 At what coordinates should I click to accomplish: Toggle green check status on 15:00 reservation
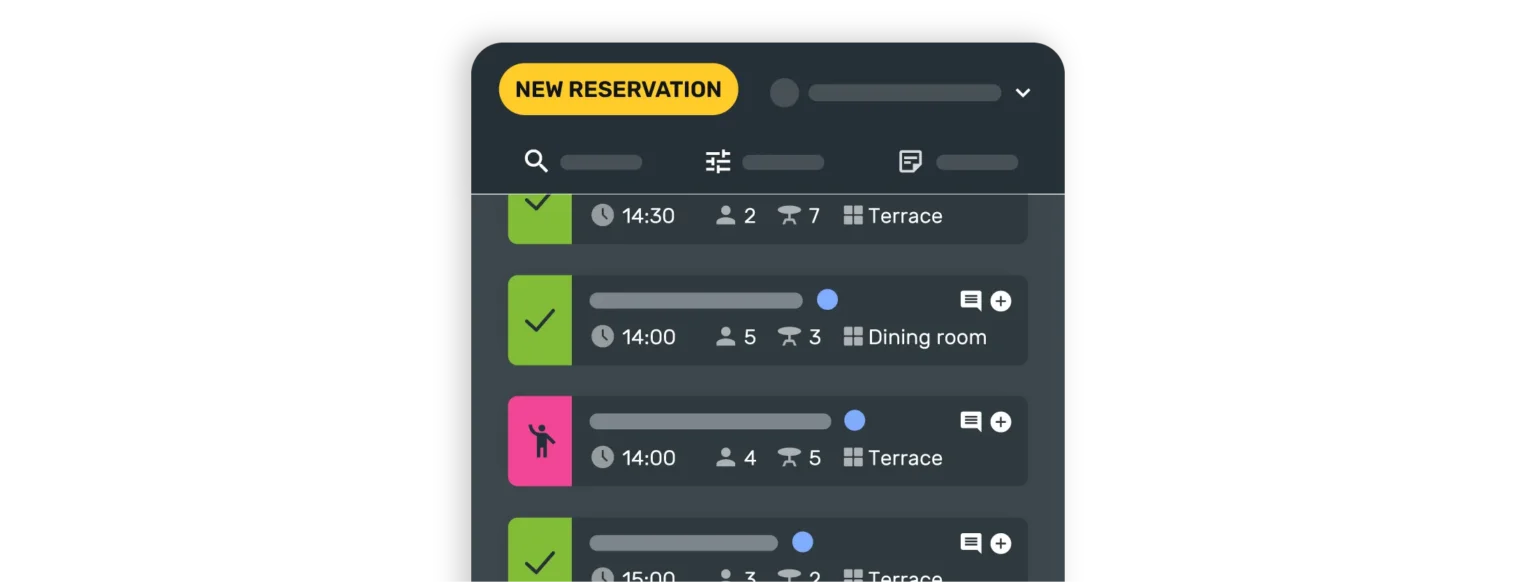[x=540, y=550]
